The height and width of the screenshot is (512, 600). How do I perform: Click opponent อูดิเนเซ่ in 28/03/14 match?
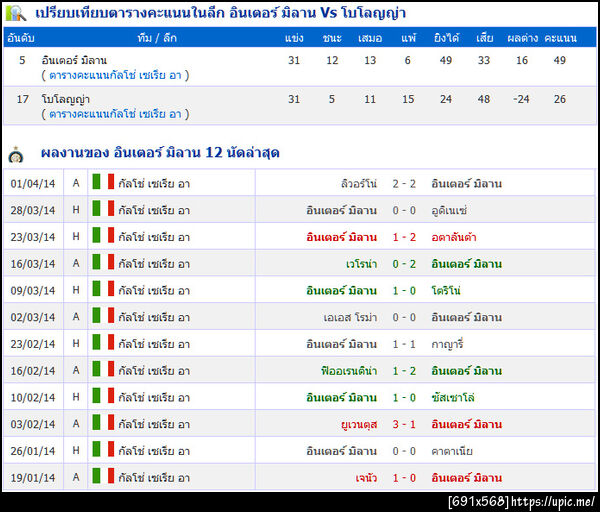click(x=449, y=210)
